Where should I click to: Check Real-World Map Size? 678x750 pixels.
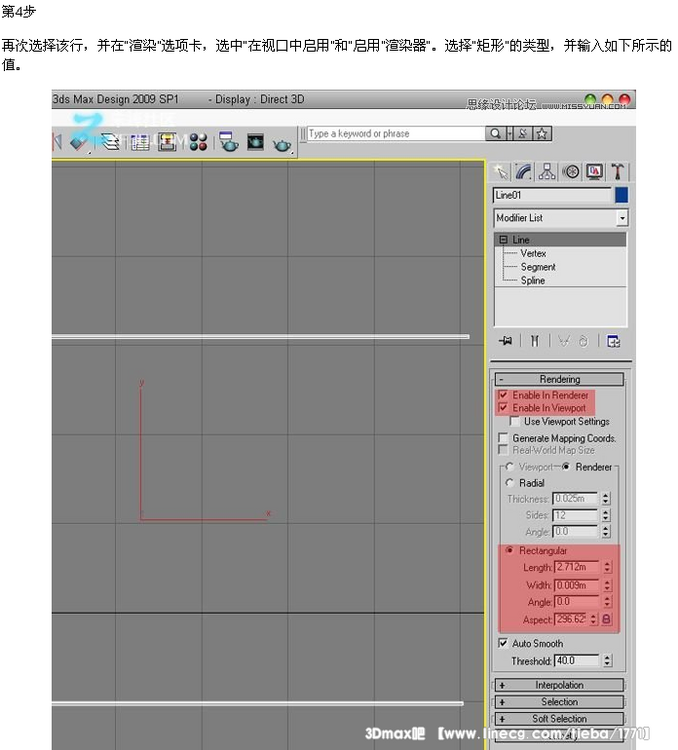pyautogui.click(x=503, y=450)
